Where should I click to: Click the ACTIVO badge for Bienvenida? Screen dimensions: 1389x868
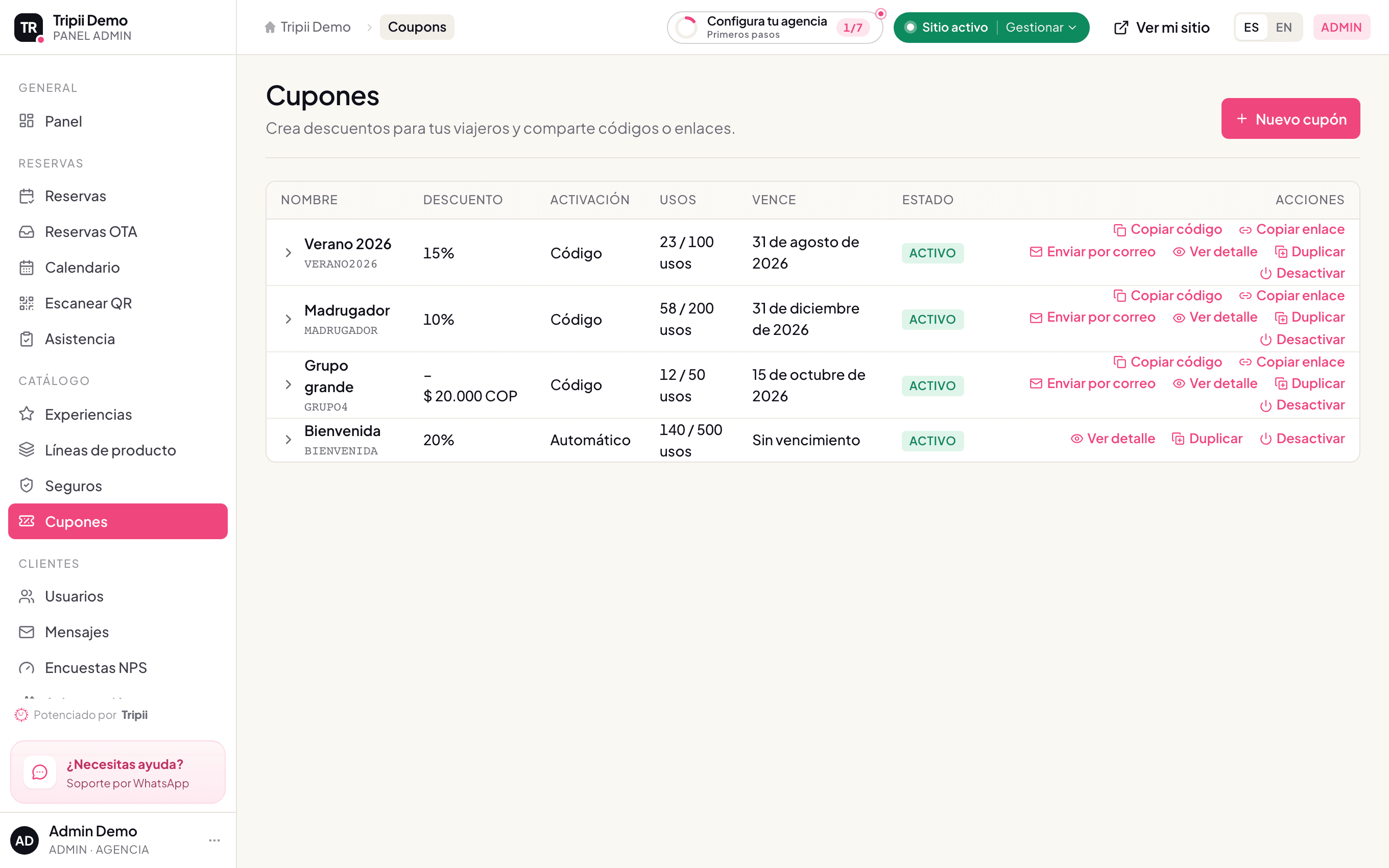pyautogui.click(x=932, y=441)
